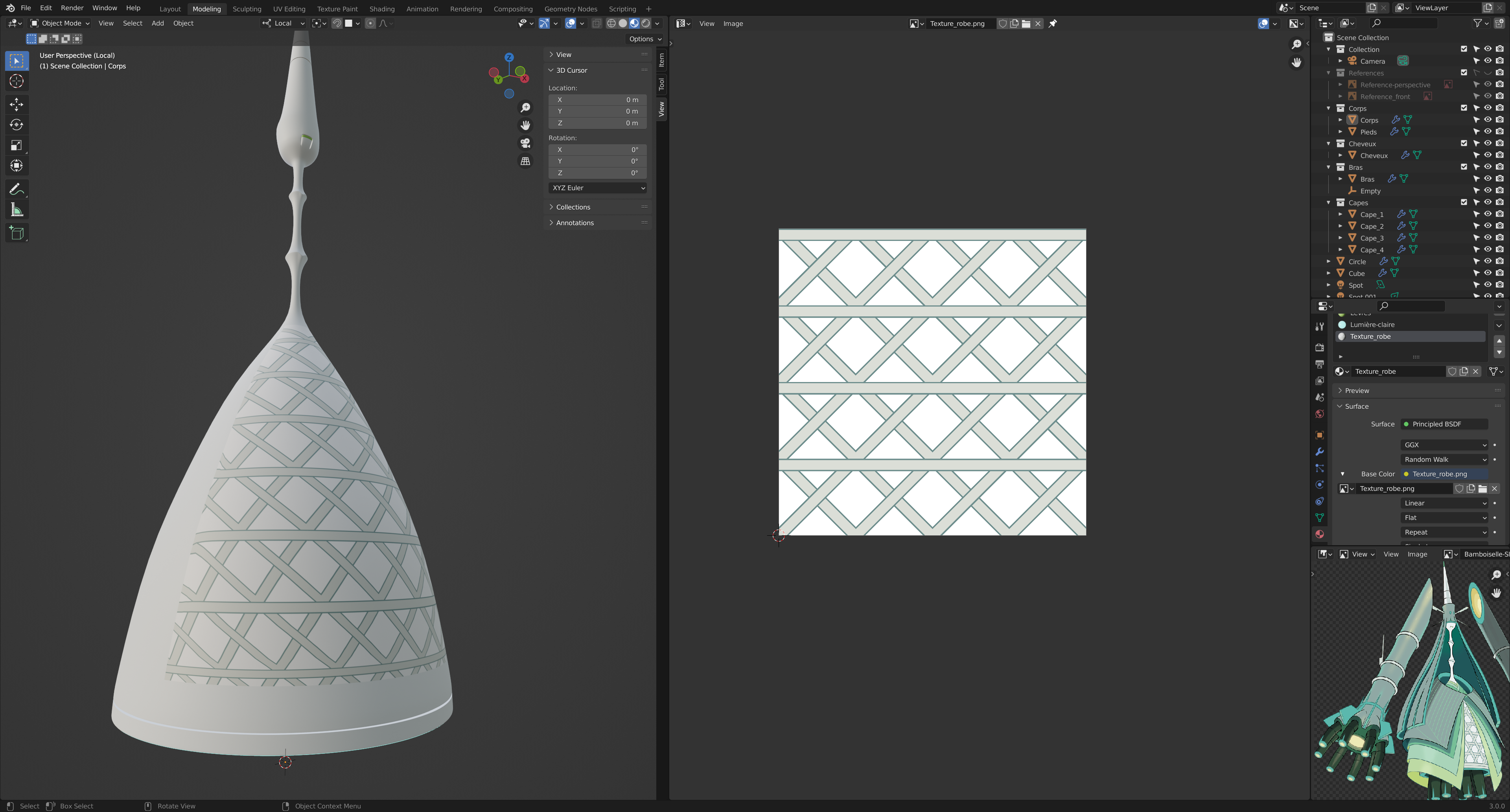
Task: Toggle camera view icon in viewport
Action: [525, 143]
